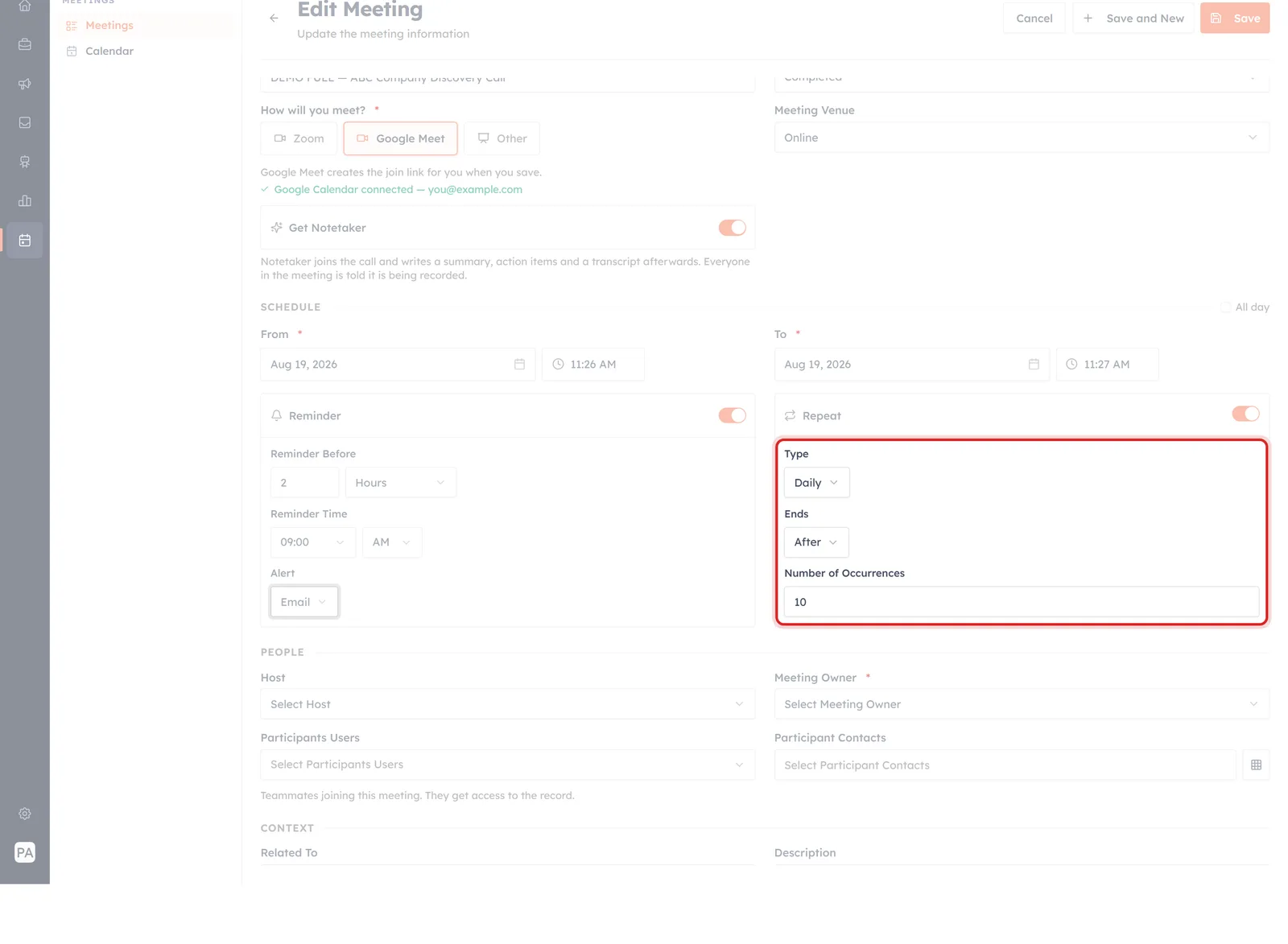Click the From time clock icon
The image size is (1288, 944).
tap(558, 365)
